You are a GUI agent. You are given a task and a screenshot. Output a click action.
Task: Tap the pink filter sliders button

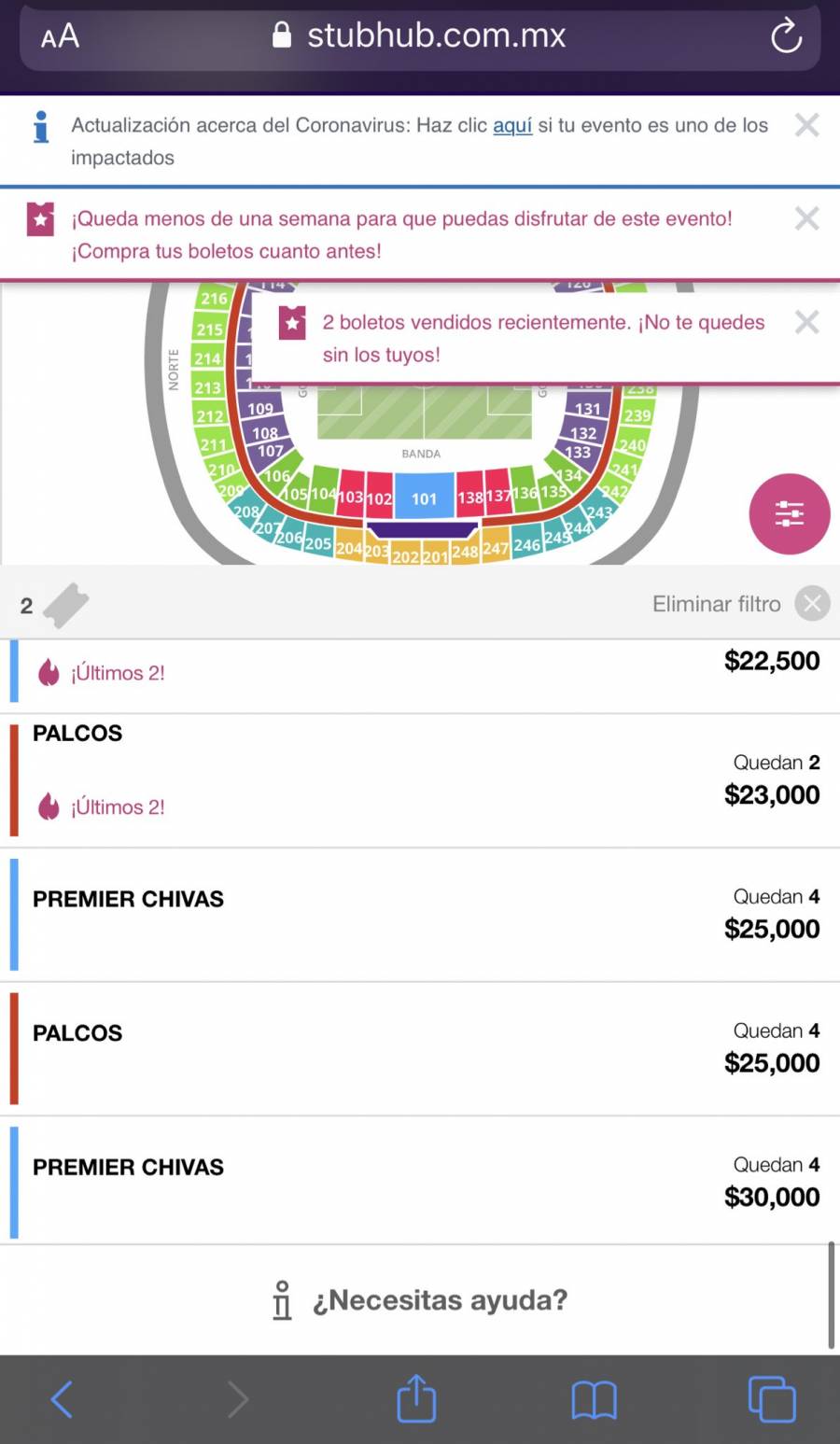tap(789, 514)
